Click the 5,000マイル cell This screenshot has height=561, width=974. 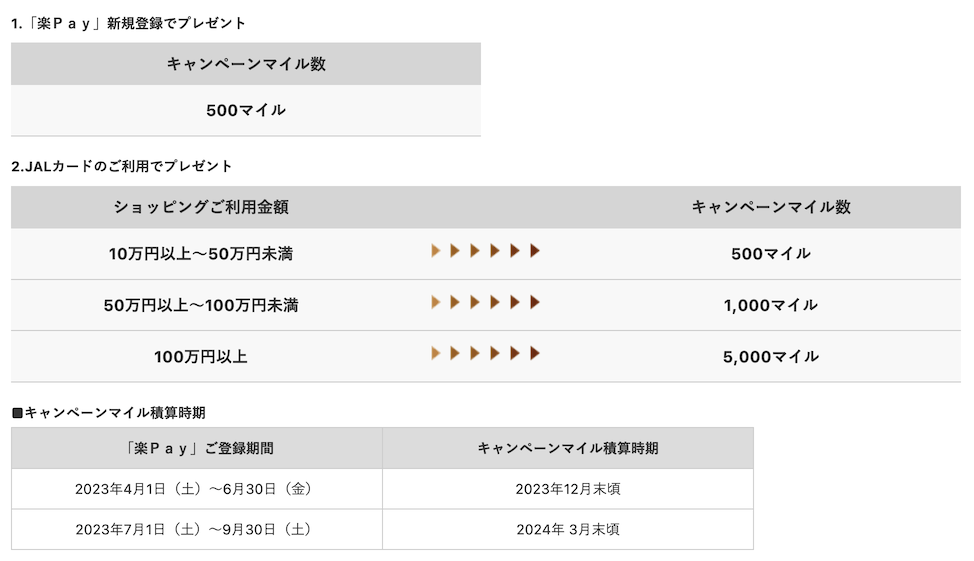point(771,356)
